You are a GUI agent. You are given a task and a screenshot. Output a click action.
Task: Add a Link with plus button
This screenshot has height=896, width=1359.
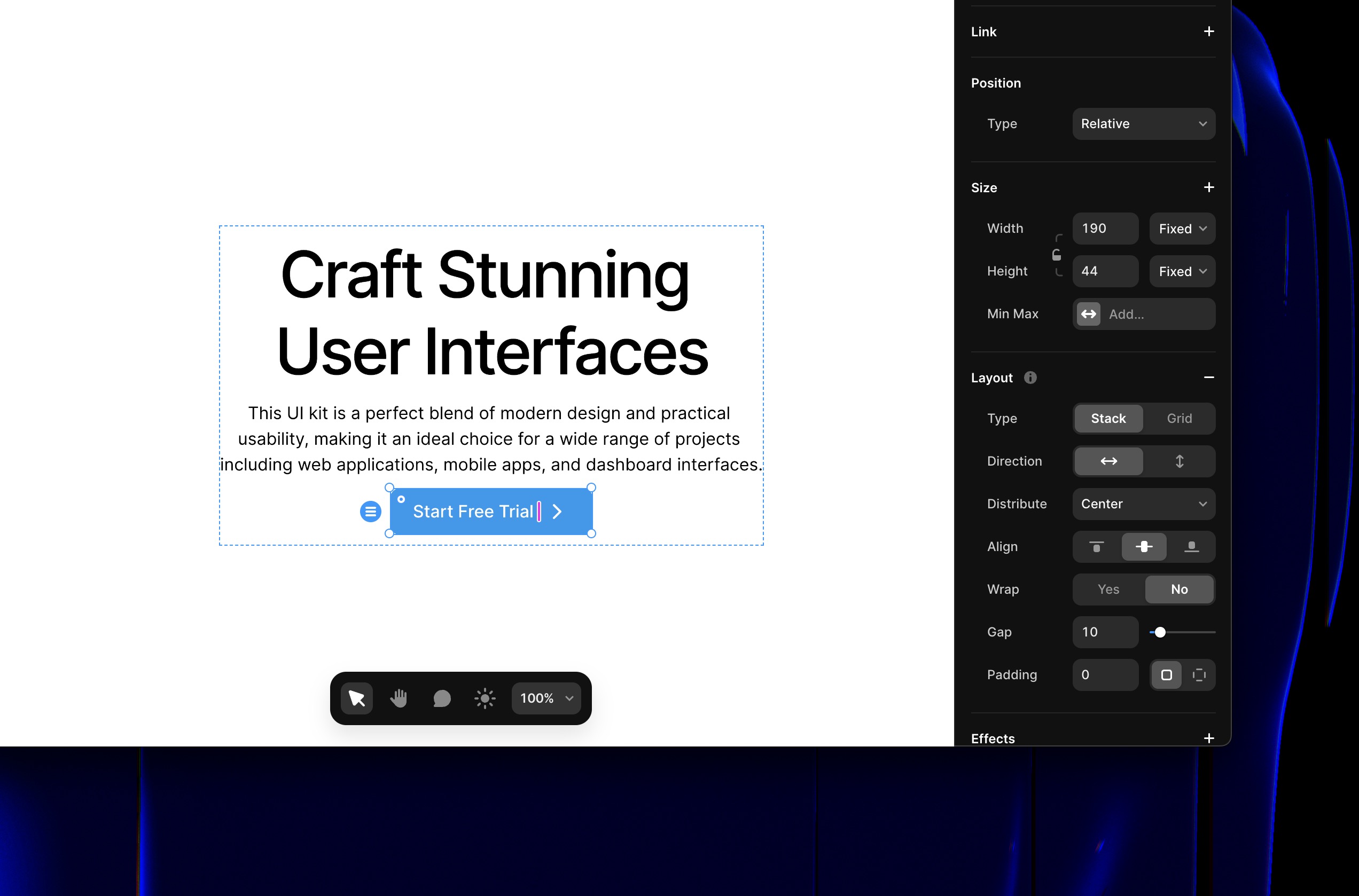tap(1209, 32)
